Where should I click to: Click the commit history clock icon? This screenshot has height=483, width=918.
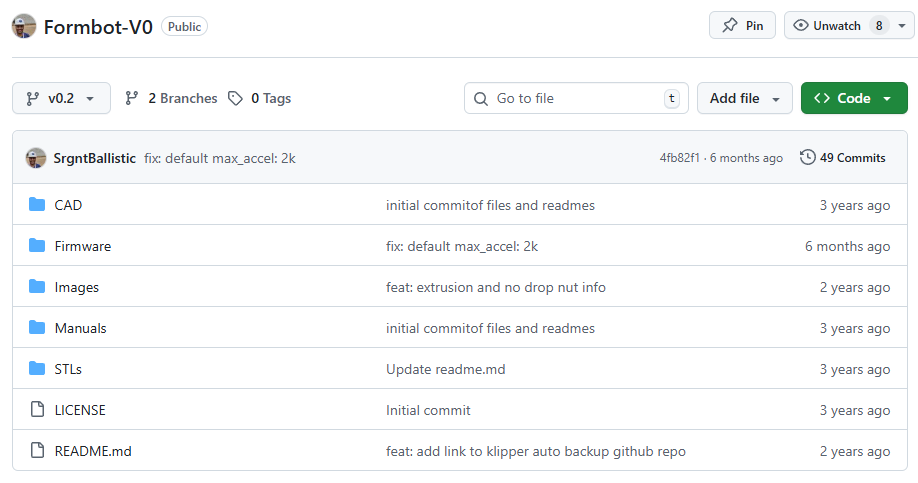click(x=807, y=157)
